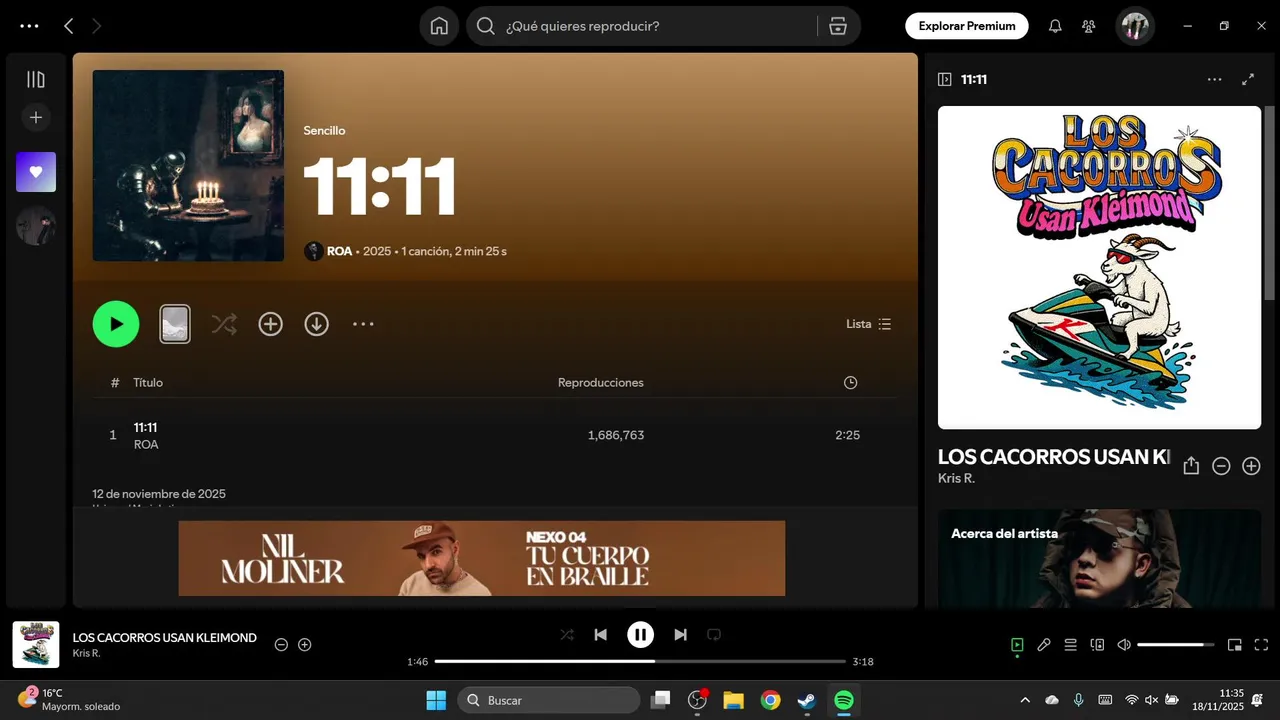Add to Liked from bottom player bar
1280x720 pixels.
(305, 645)
